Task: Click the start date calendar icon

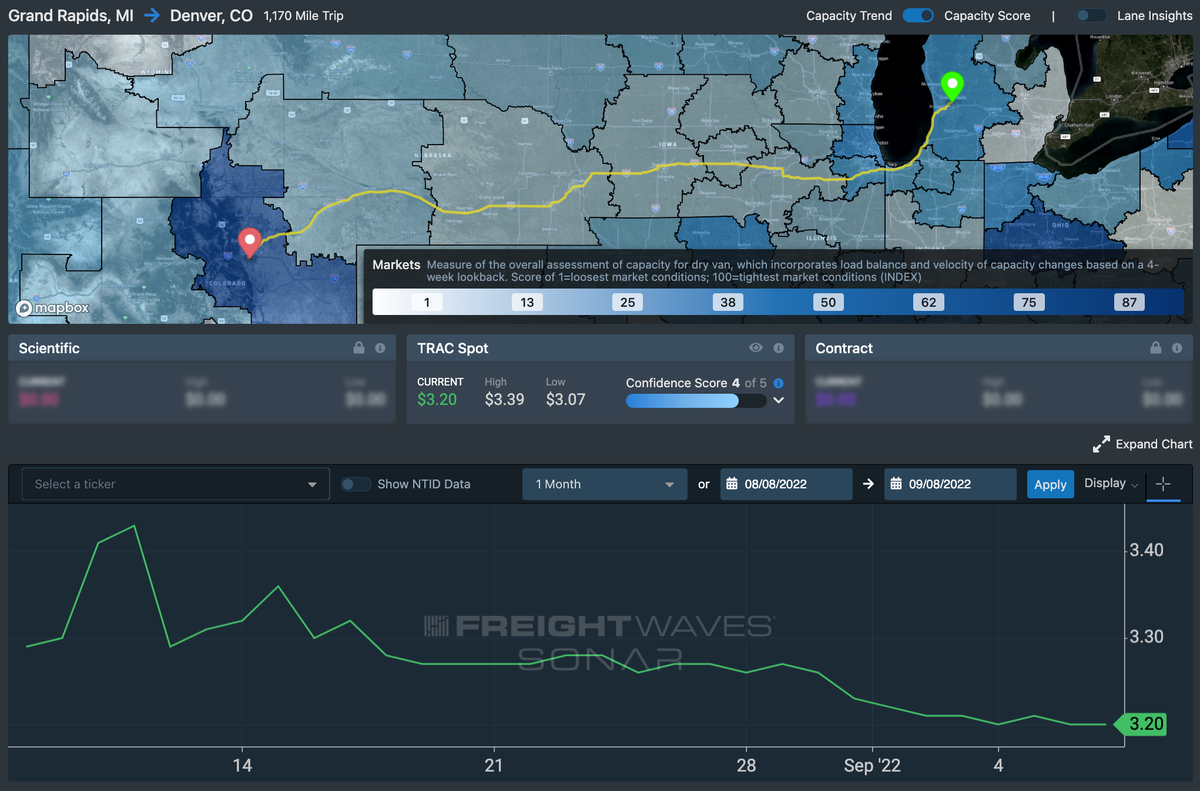Action: [x=732, y=484]
